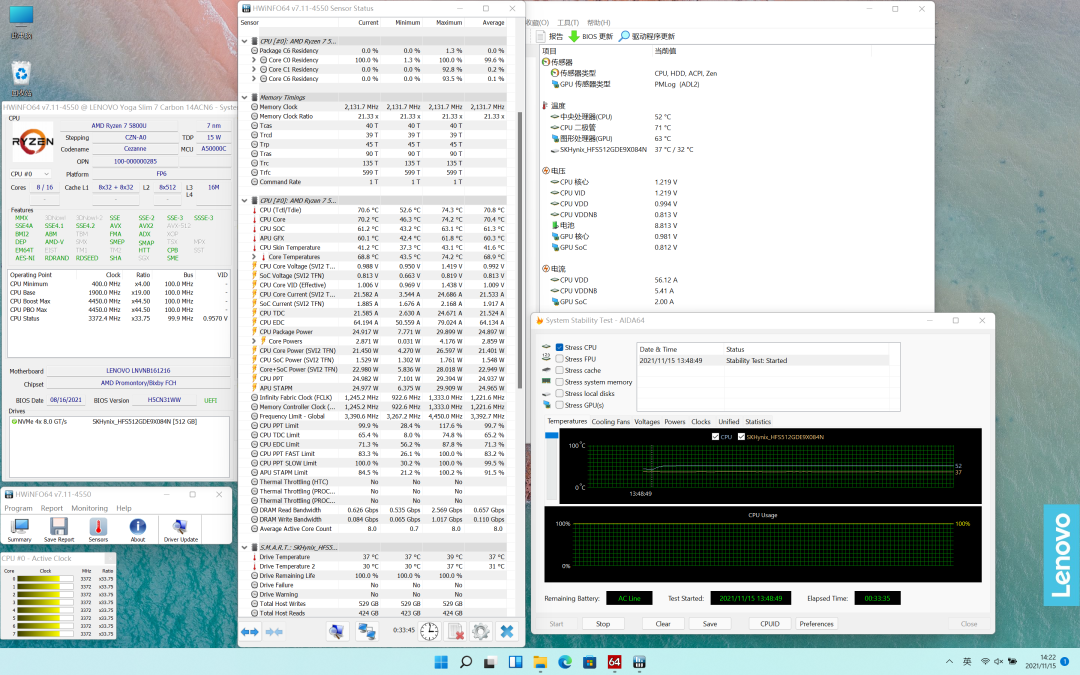
Task: Expand Core Temperatures row
Action: (253, 257)
